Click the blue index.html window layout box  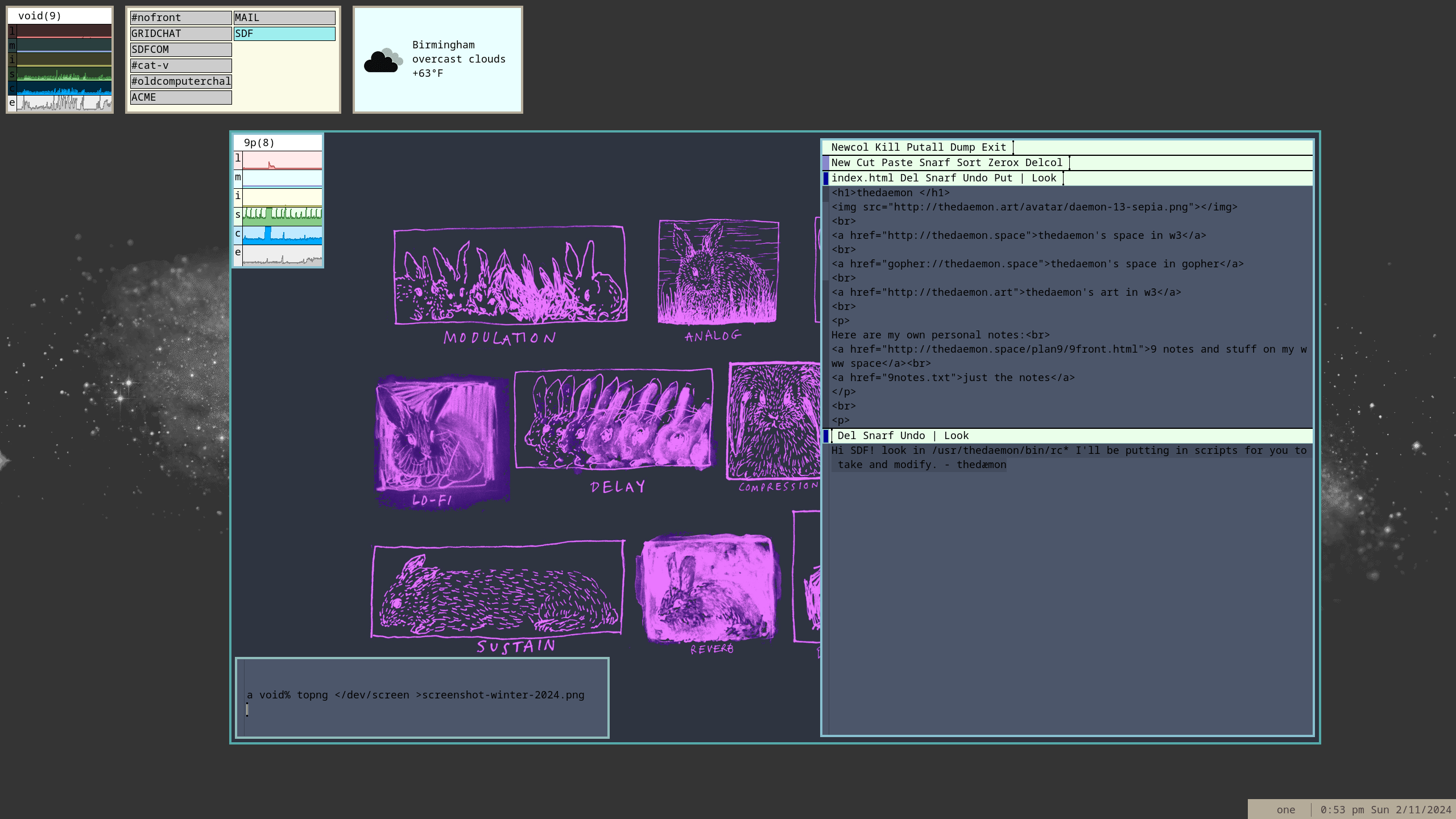(x=826, y=179)
